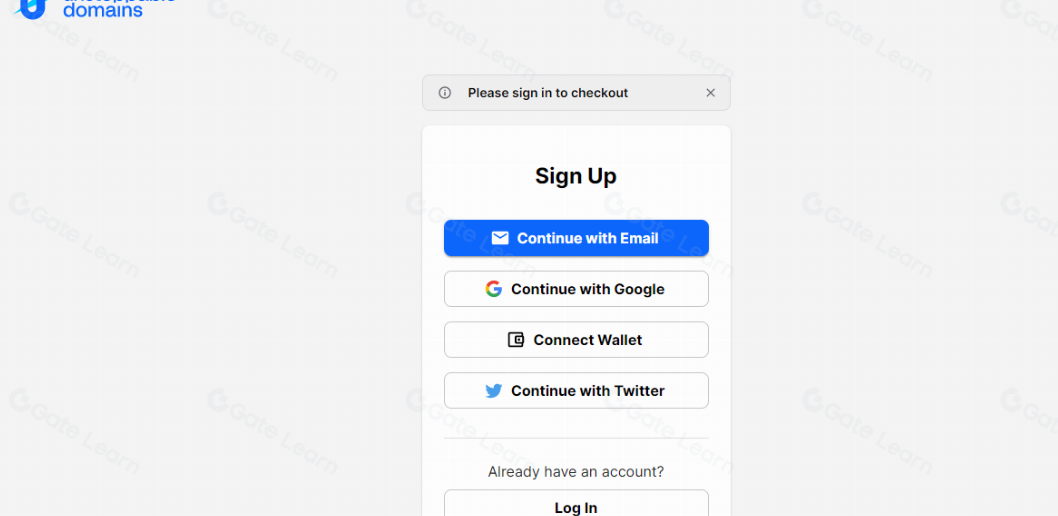
Task: Click blank space in the checkout notice banner
Action: [x=665, y=93]
